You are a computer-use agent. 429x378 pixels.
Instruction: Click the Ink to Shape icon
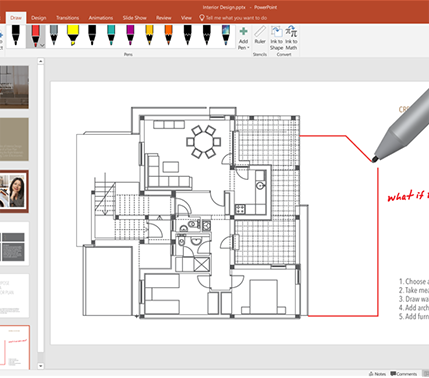(x=276, y=38)
